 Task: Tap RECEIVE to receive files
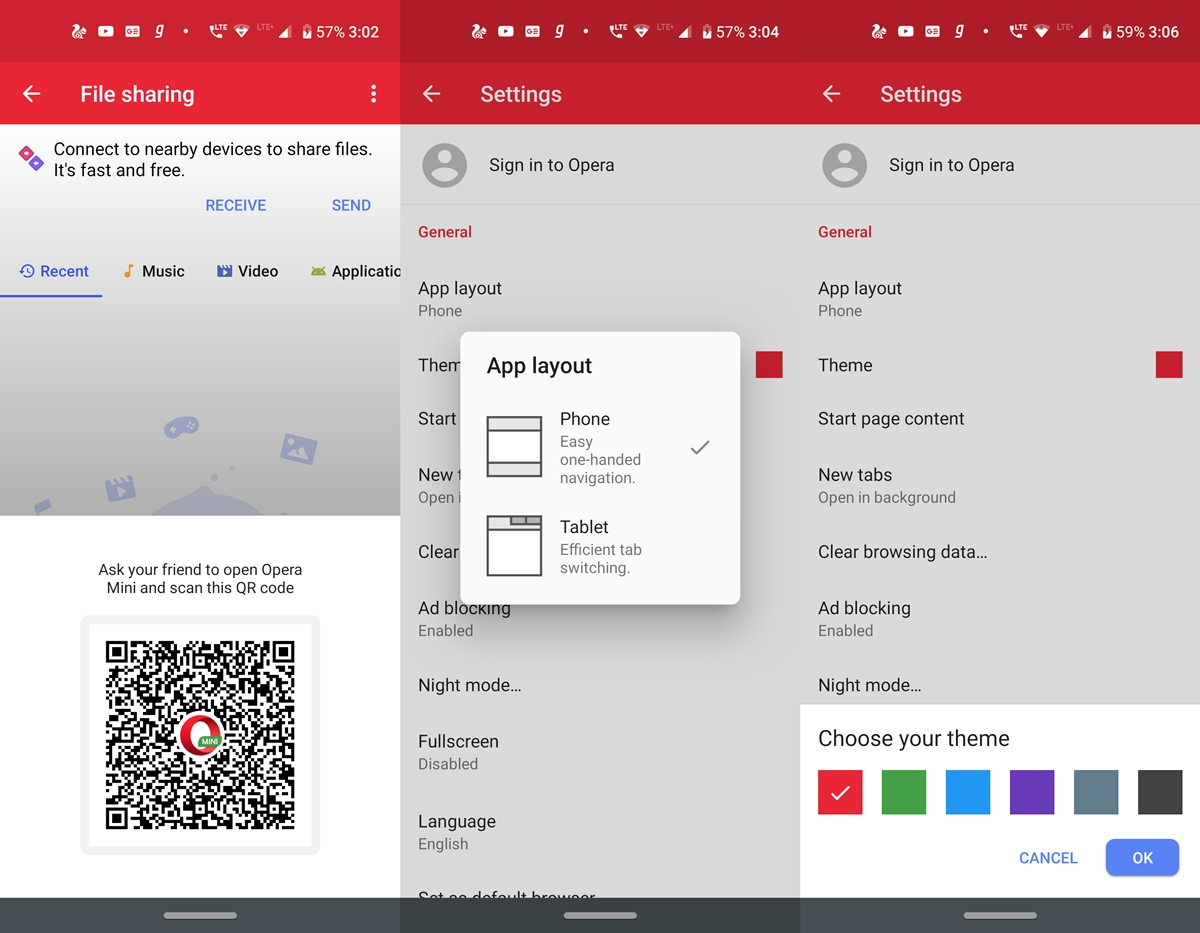coord(236,205)
